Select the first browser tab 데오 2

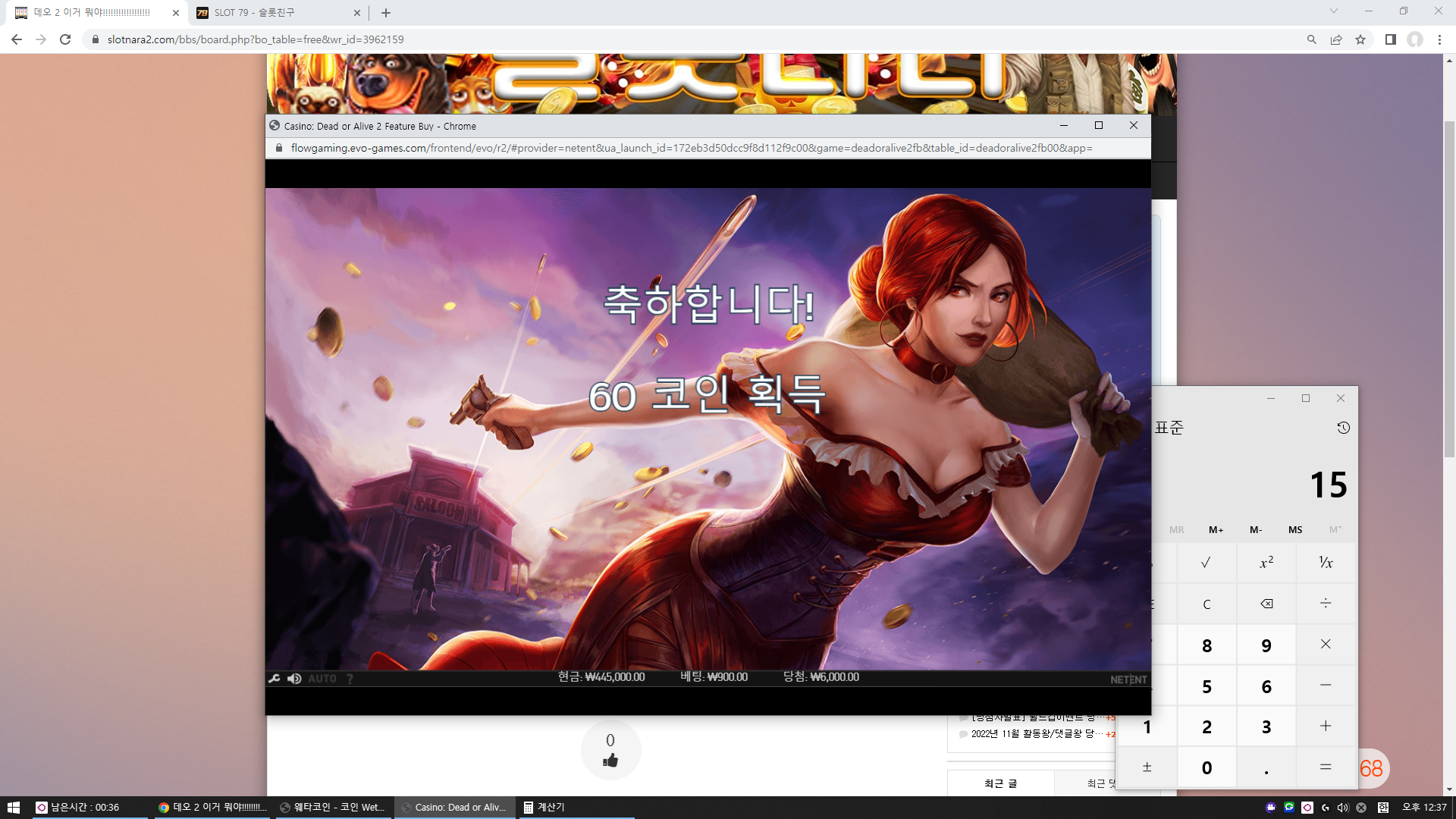[x=97, y=13]
